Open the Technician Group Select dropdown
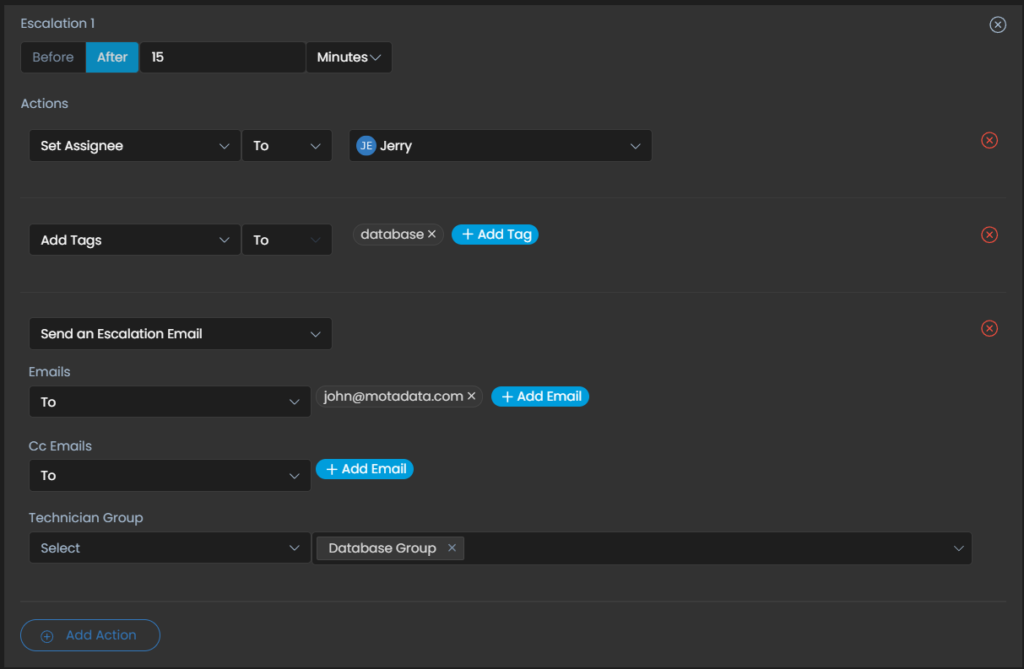 (x=169, y=548)
